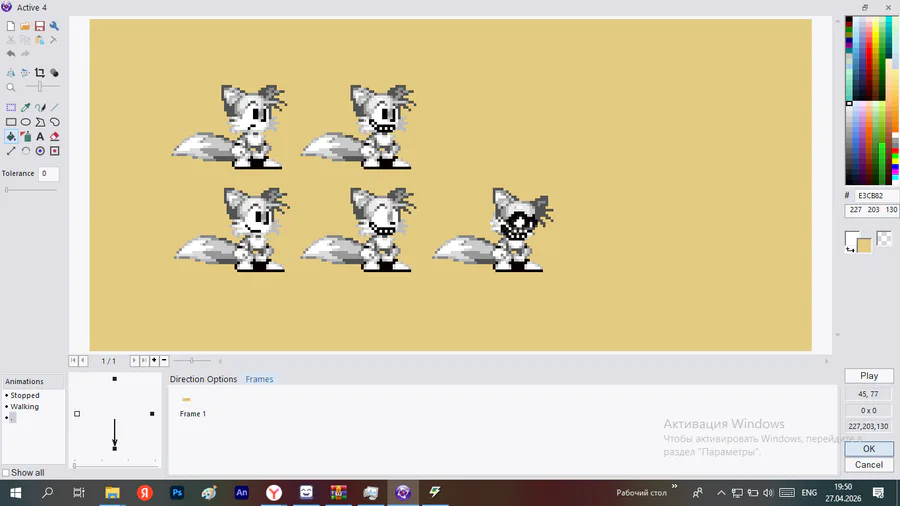The image size is (900, 506).
Task: Select the downward direction square
Action: (x=115, y=448)
